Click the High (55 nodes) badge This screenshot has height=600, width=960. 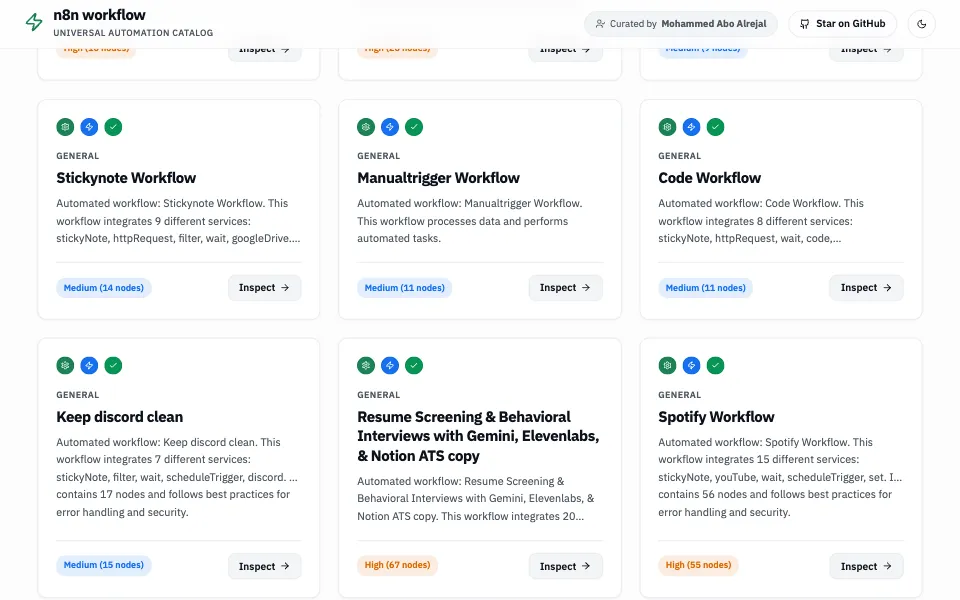(699, 565)
